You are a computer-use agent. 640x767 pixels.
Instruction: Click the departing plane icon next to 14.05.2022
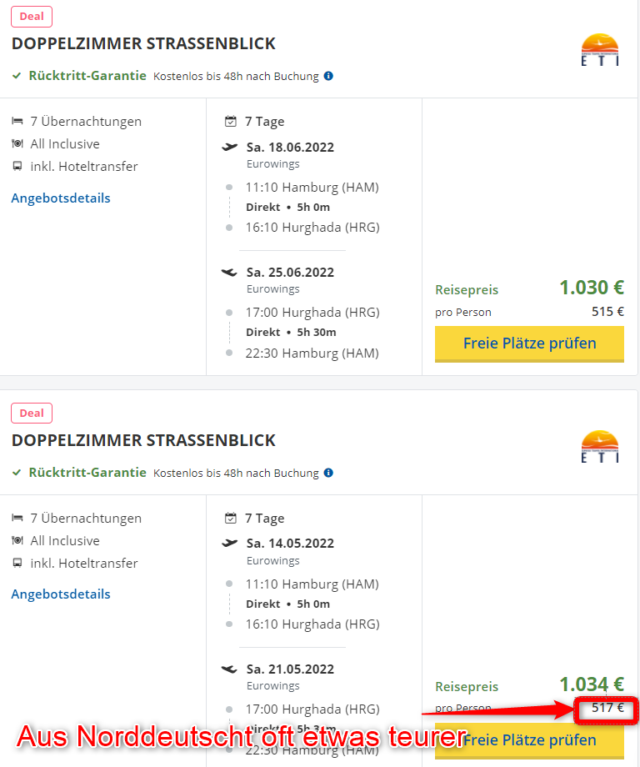click(229, 543)
